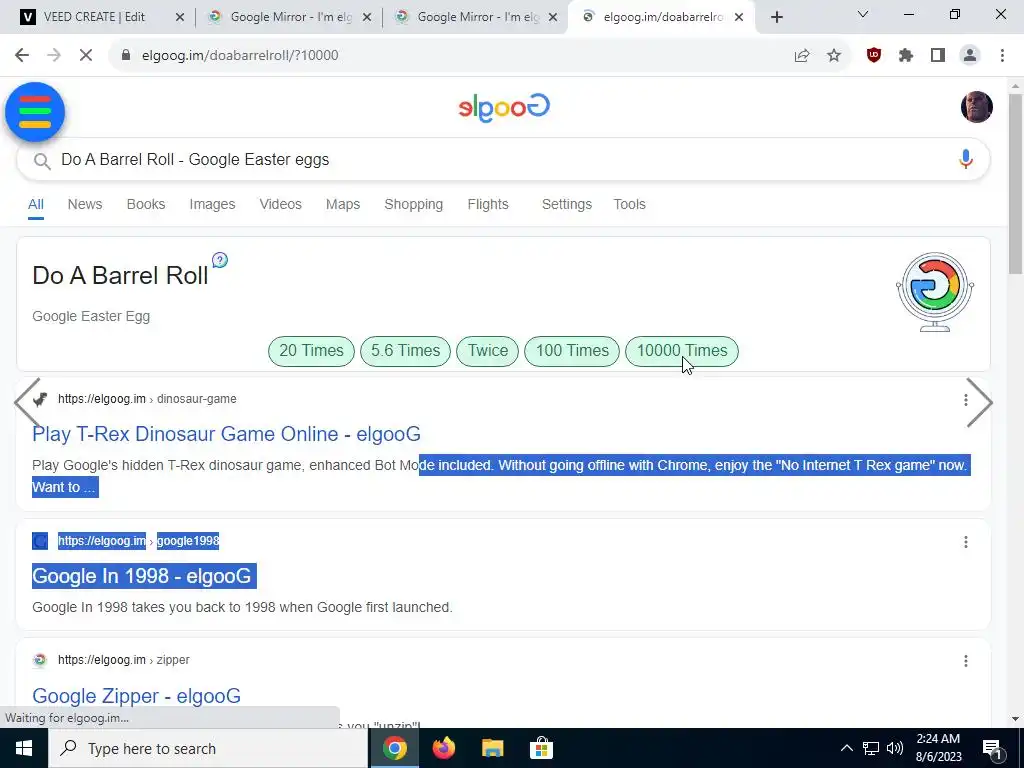This screenshot has height=768, width=1024.
Task: Open the Windows Start menu
Action: point(24,748)
